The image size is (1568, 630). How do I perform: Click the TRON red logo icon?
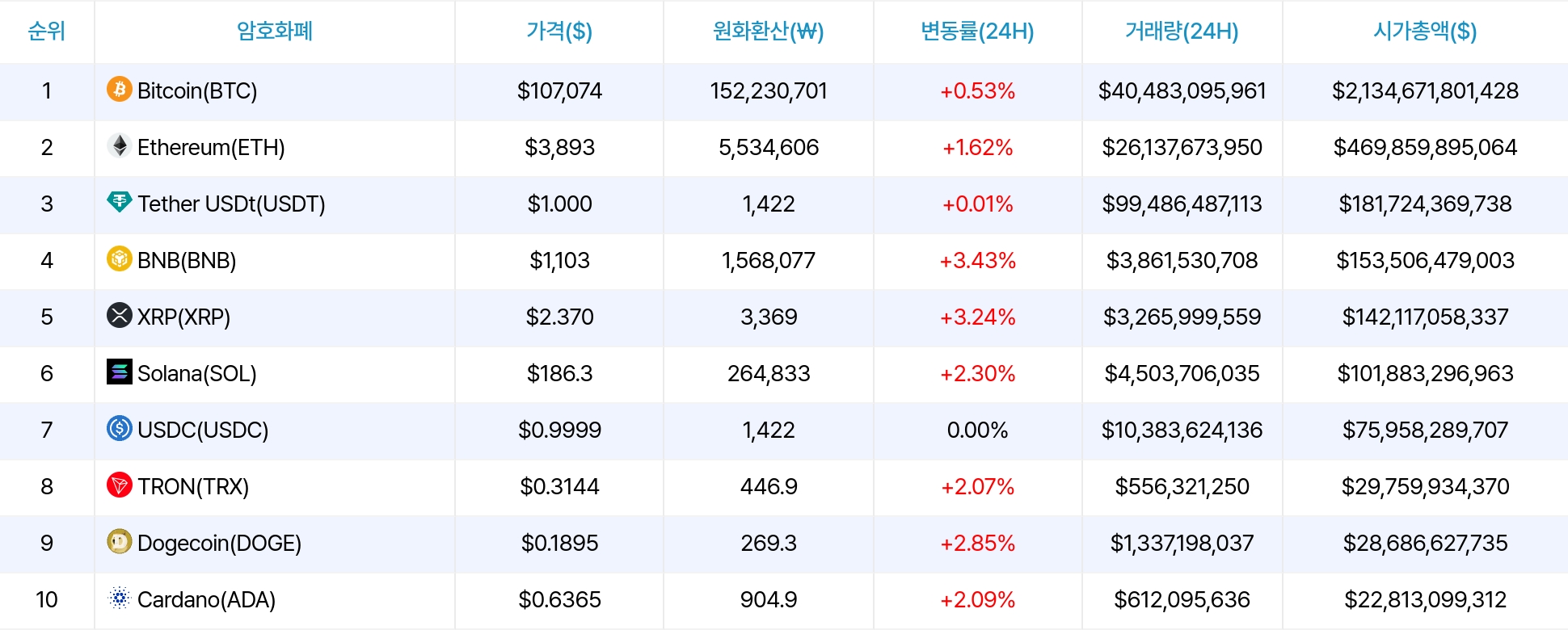[x=120, y=485]
